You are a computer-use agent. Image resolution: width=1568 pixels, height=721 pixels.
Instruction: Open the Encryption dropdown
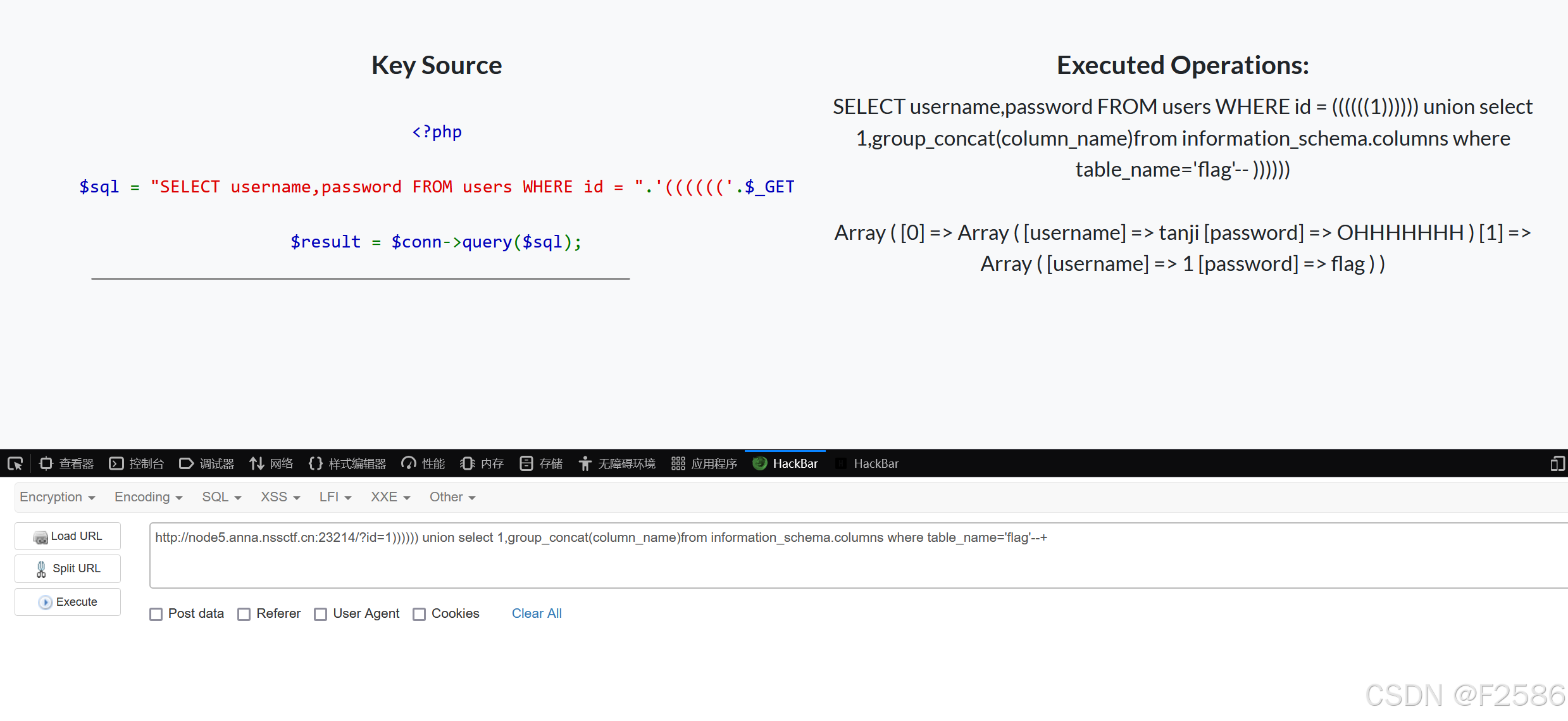pos(57,497)
